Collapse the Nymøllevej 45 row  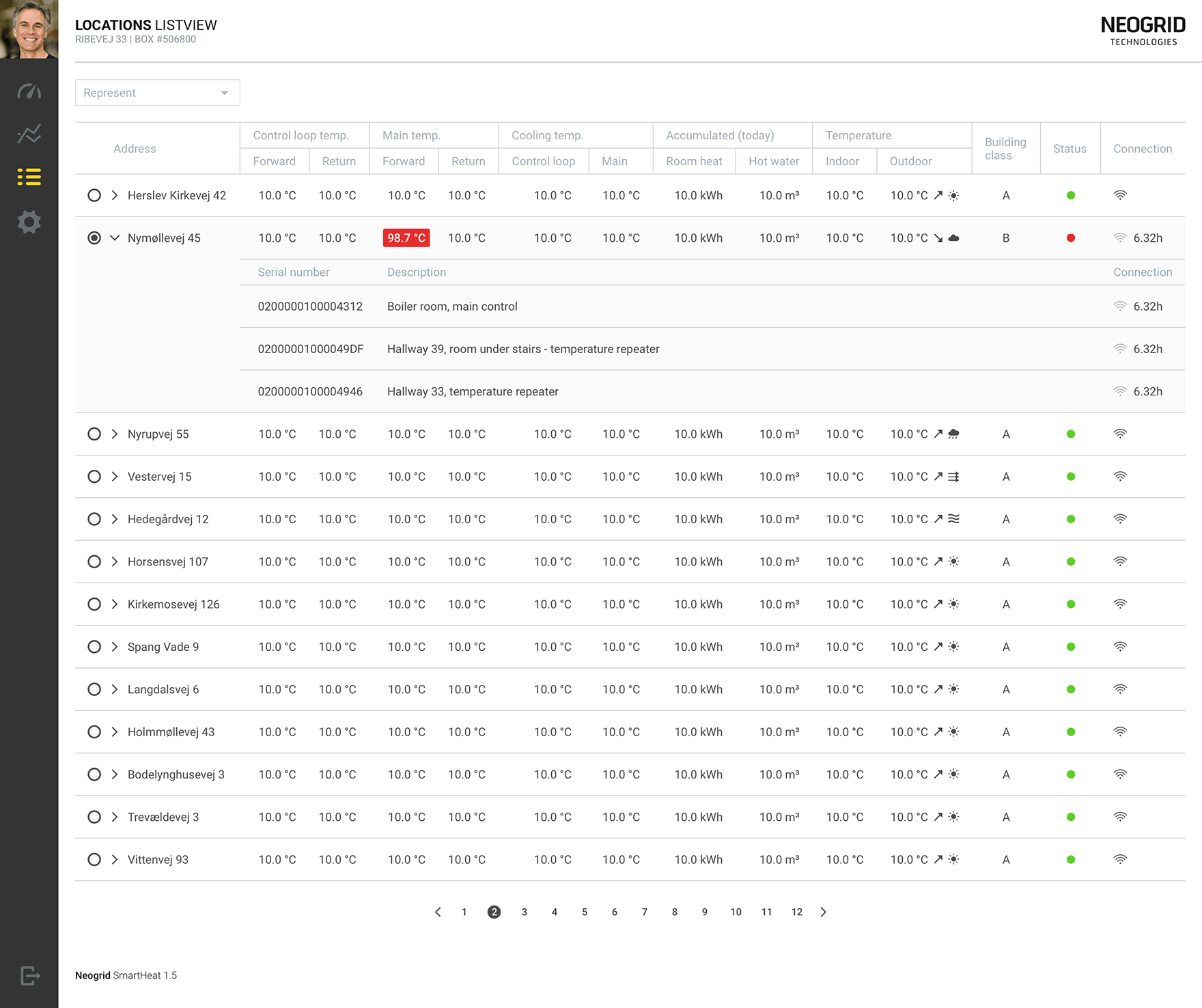coord(115,238)
